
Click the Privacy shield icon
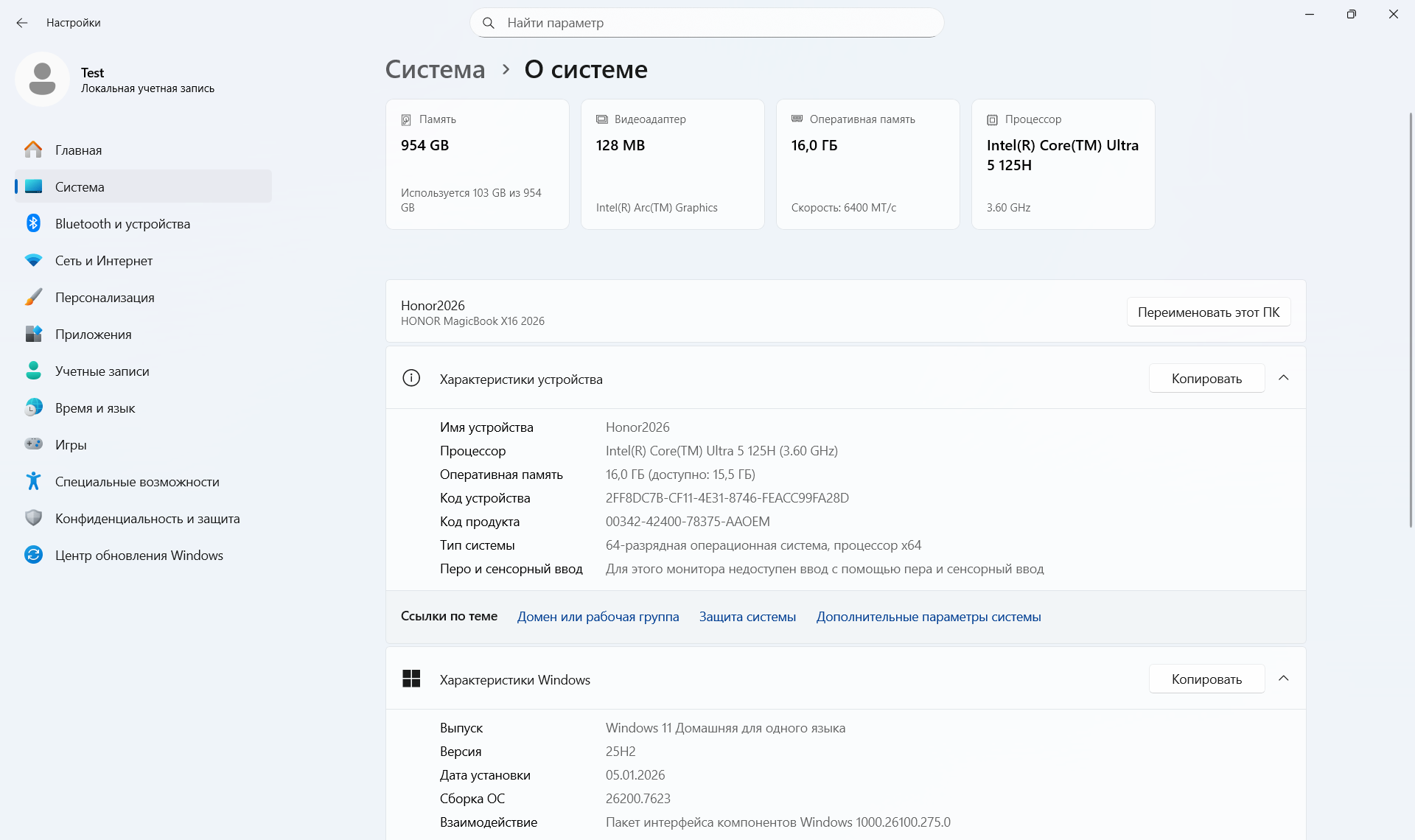pos(34,518)
